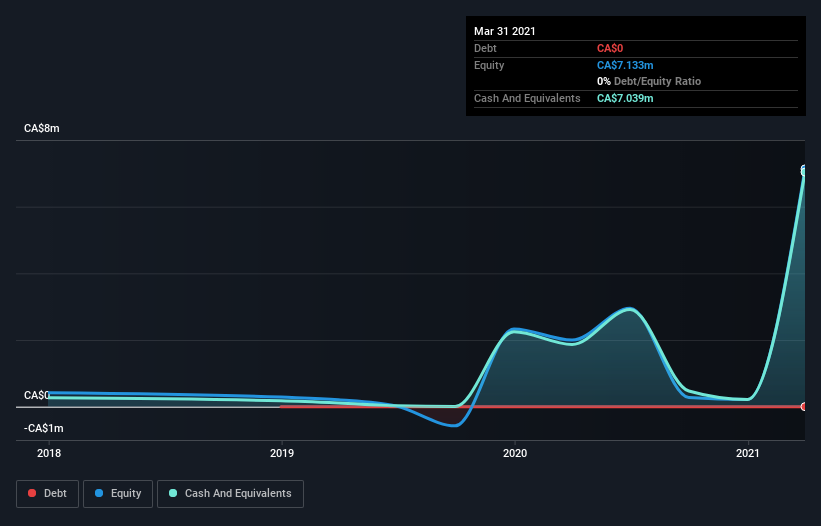The image size is (821, 526).
Task: Click the -CA$1m y-axis label
Action: click(43, 428)
